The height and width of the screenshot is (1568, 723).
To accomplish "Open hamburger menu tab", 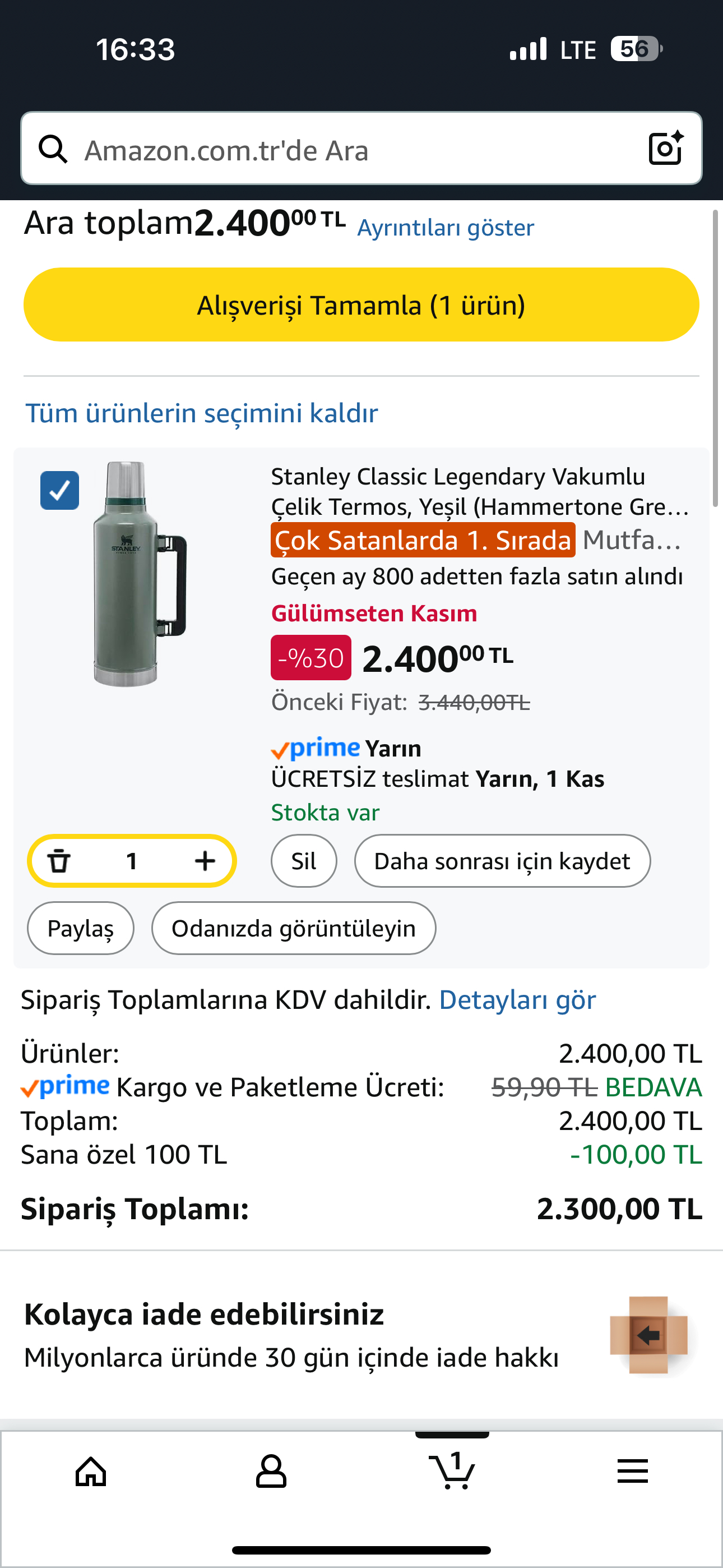I will tap(632, 1472).
